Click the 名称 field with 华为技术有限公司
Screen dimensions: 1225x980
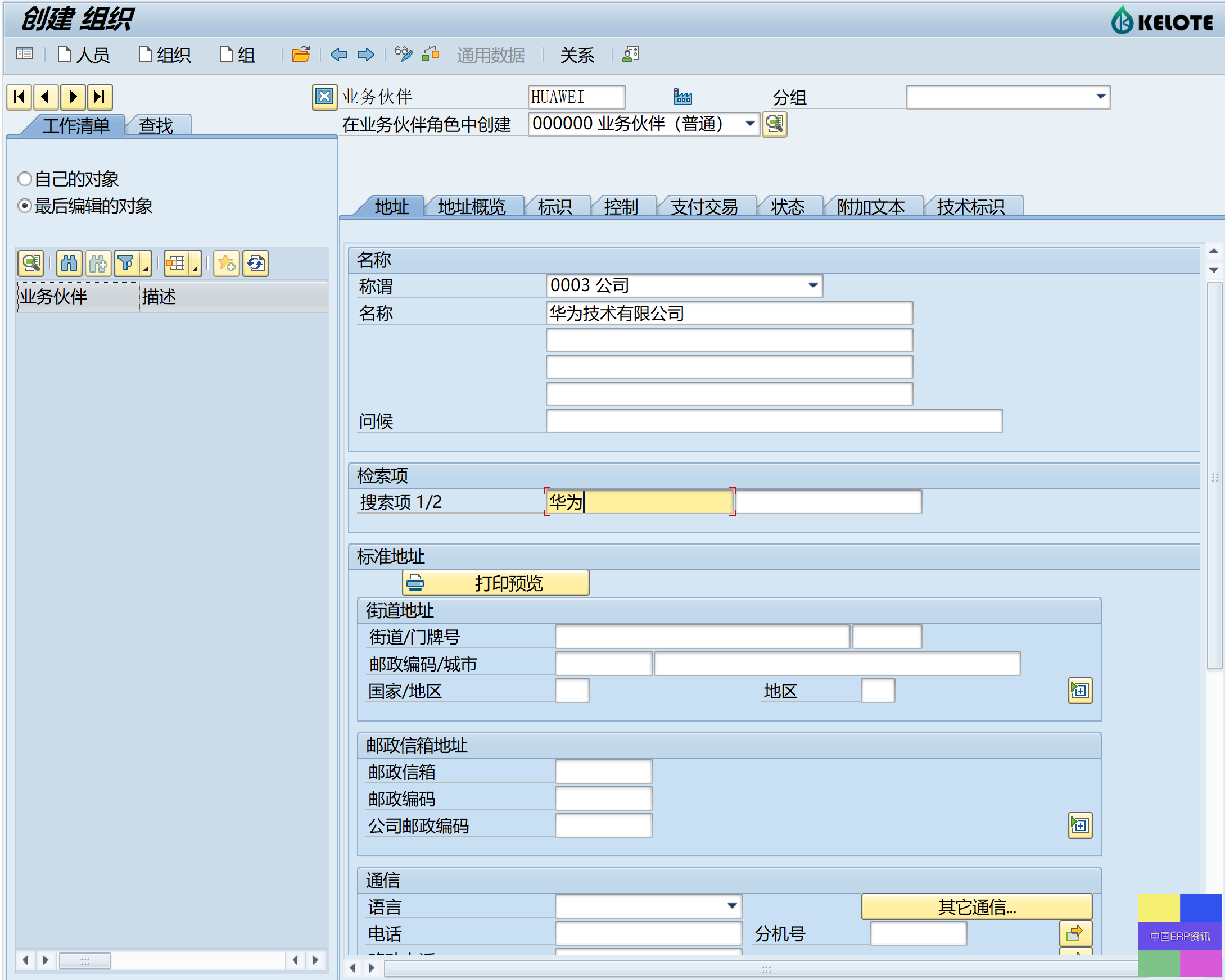click(730, 314)
